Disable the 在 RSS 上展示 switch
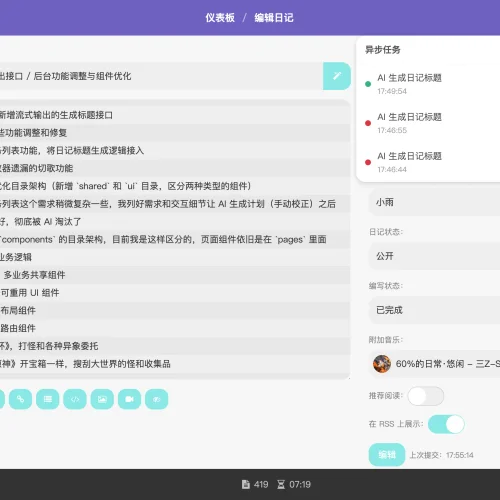 [x=446, y=424]
